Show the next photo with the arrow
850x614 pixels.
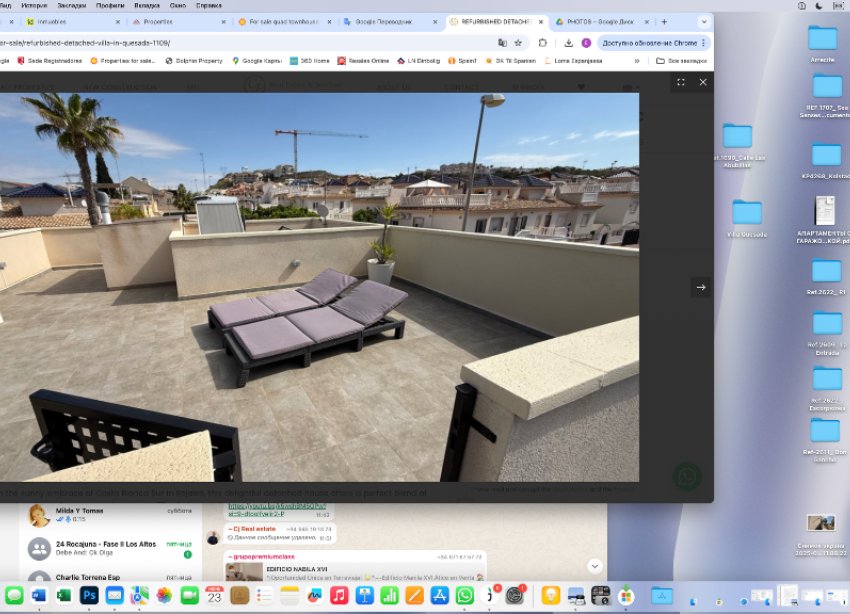700,287
